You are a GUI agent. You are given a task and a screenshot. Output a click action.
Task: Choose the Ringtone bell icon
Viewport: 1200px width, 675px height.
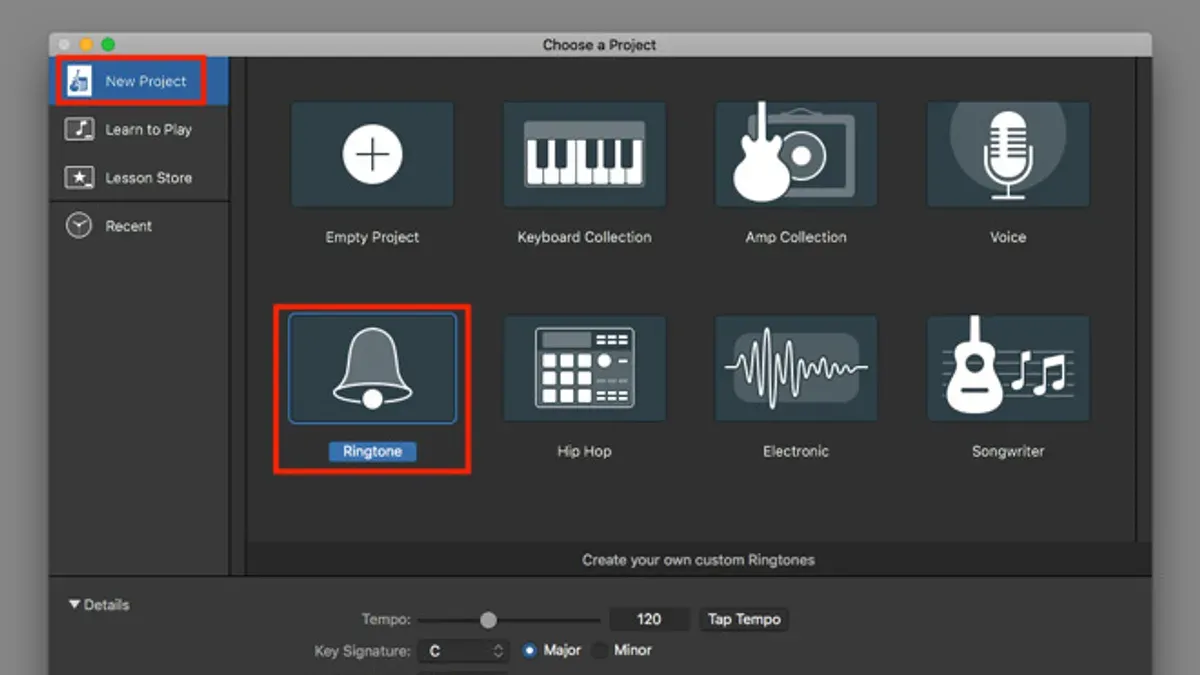pyautogui.click(x=372, y=368)
